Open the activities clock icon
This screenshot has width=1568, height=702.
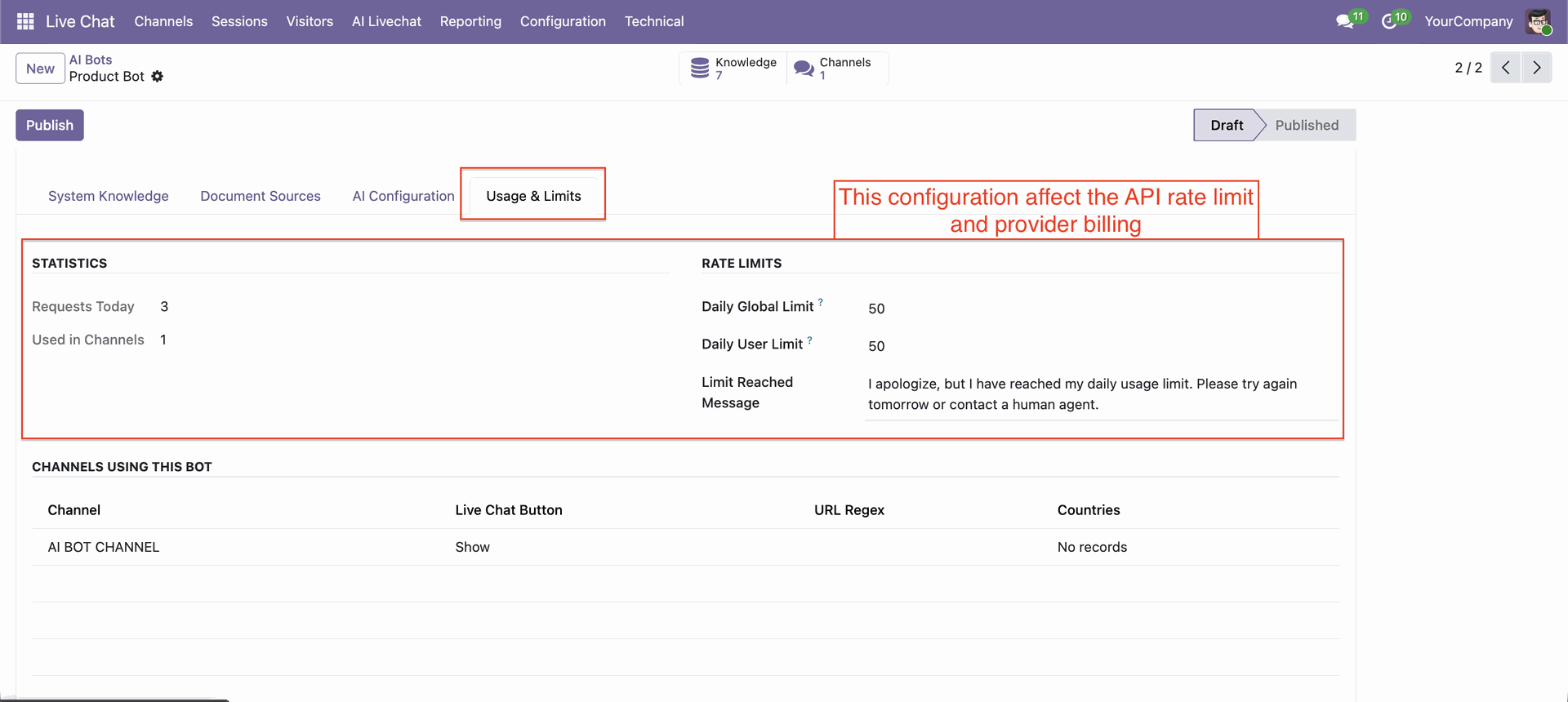click(1388, 22)
